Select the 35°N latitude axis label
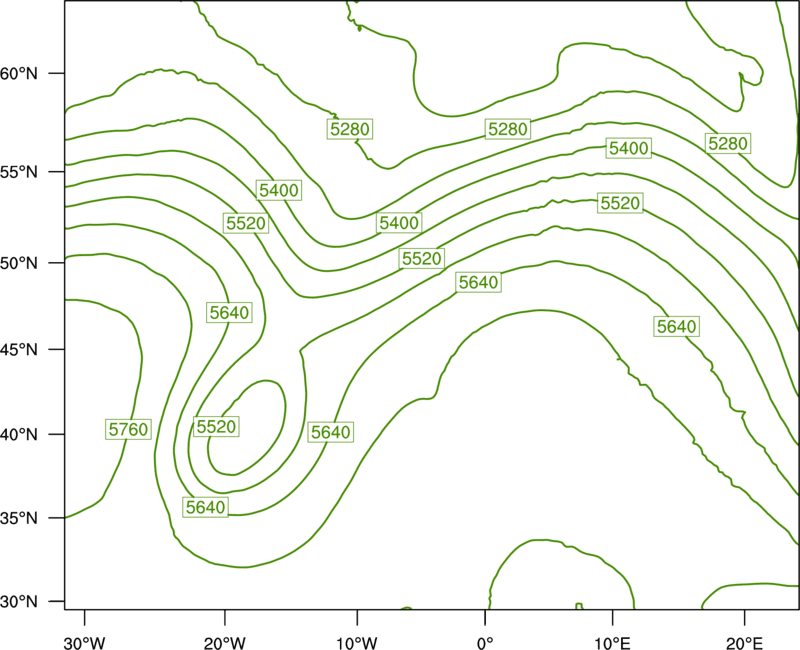Viewport: 800px width, 650px height. [x=19, y=518]
